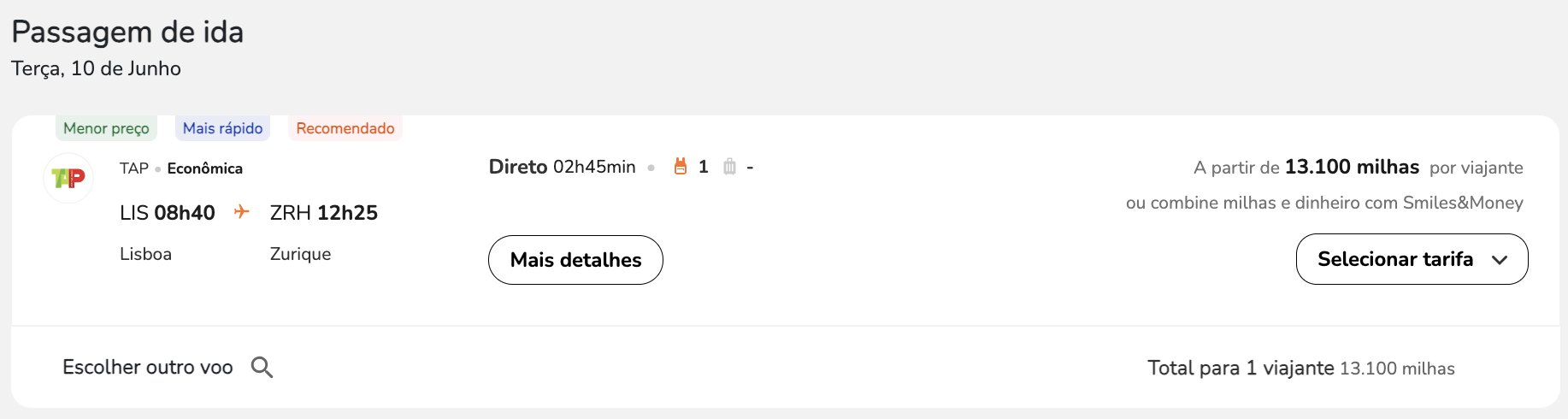Click the Recomendado tag
This screenshot has width=1568, height=419.
point(345,128)
